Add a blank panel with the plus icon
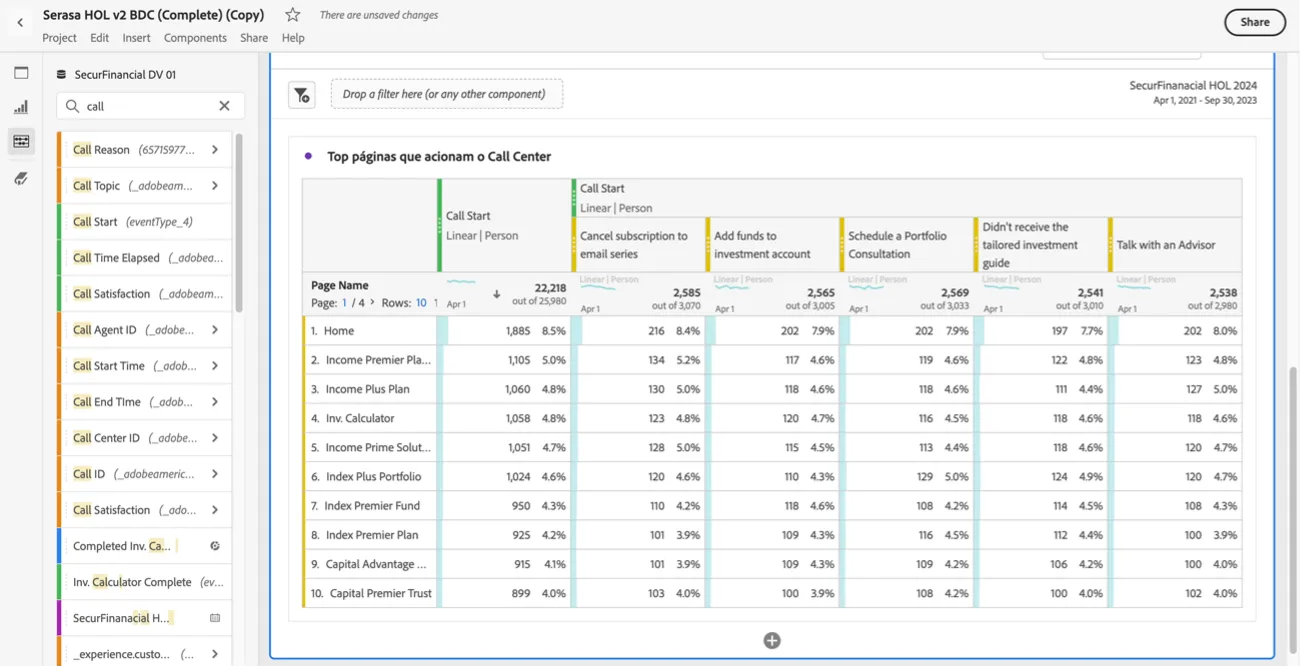Image resolution: width=1304 pixels, height=669 pixels. [773, 642]
